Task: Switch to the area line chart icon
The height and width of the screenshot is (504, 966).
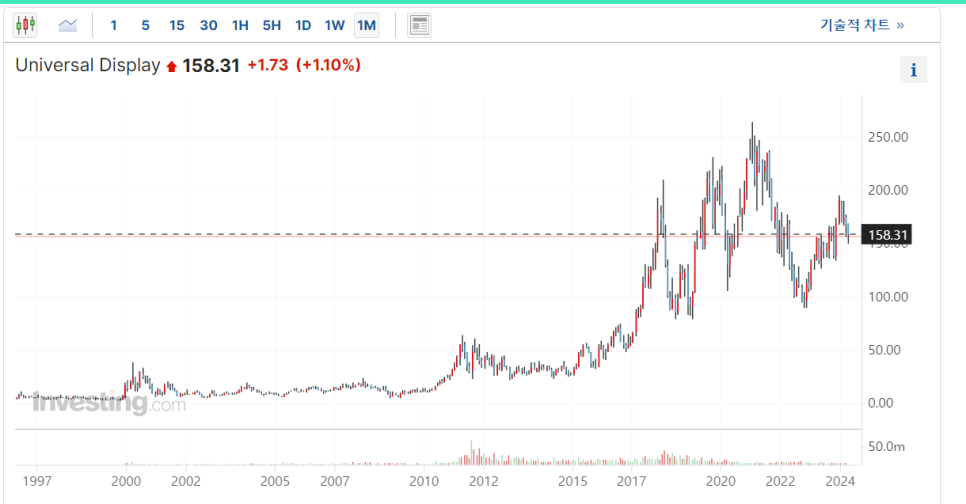Action: pyautogui.click(x=68, y=25)
